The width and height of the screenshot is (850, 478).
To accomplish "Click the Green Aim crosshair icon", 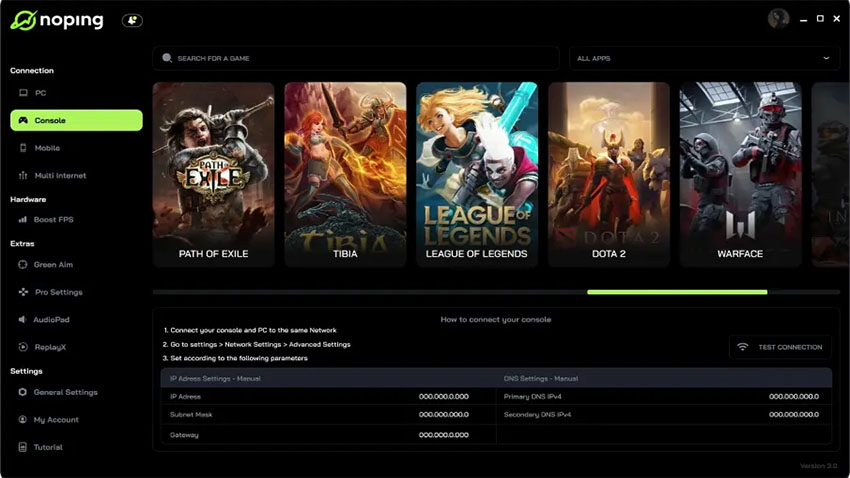I will point(23,264).
